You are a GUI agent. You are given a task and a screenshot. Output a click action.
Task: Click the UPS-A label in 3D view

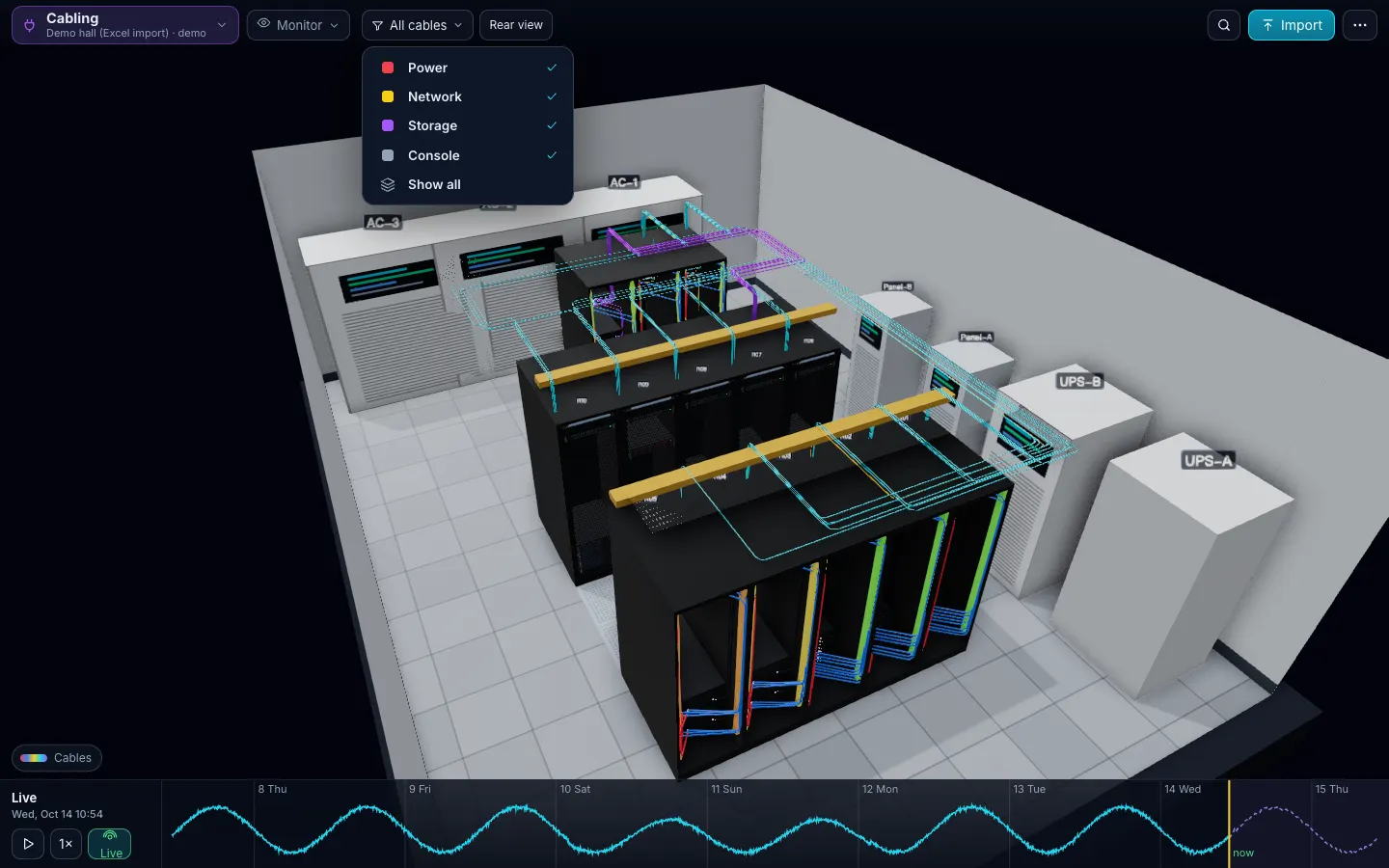[x=1209, y=461]
